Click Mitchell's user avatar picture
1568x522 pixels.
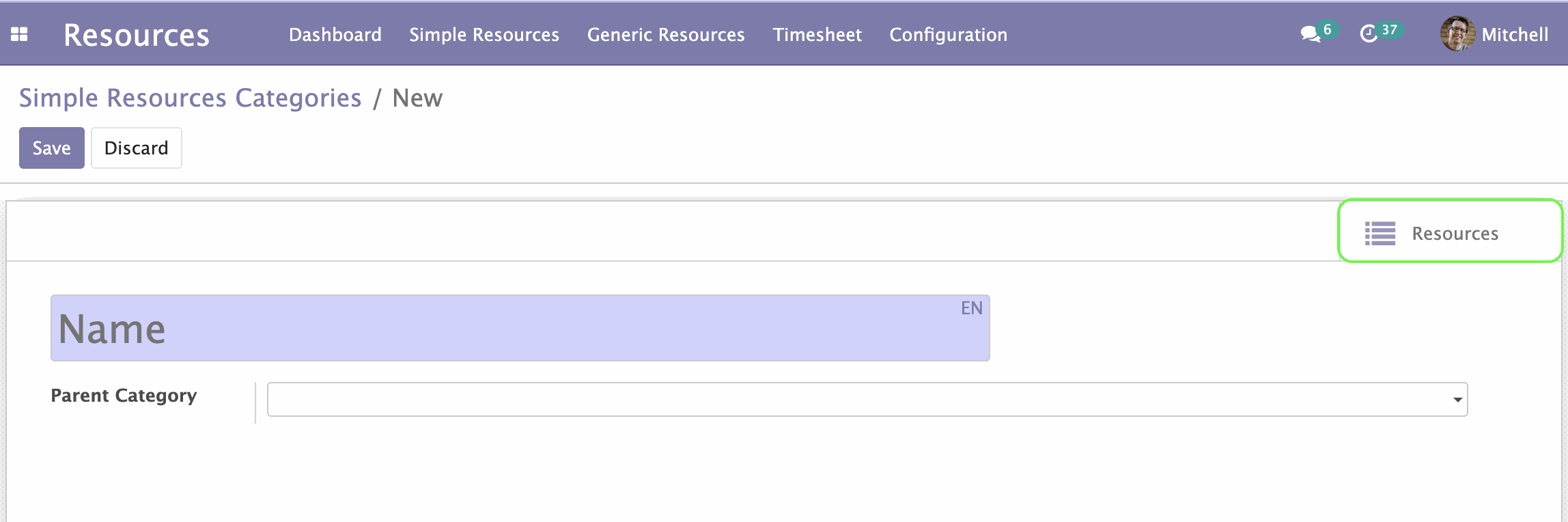coord(1457,34)
